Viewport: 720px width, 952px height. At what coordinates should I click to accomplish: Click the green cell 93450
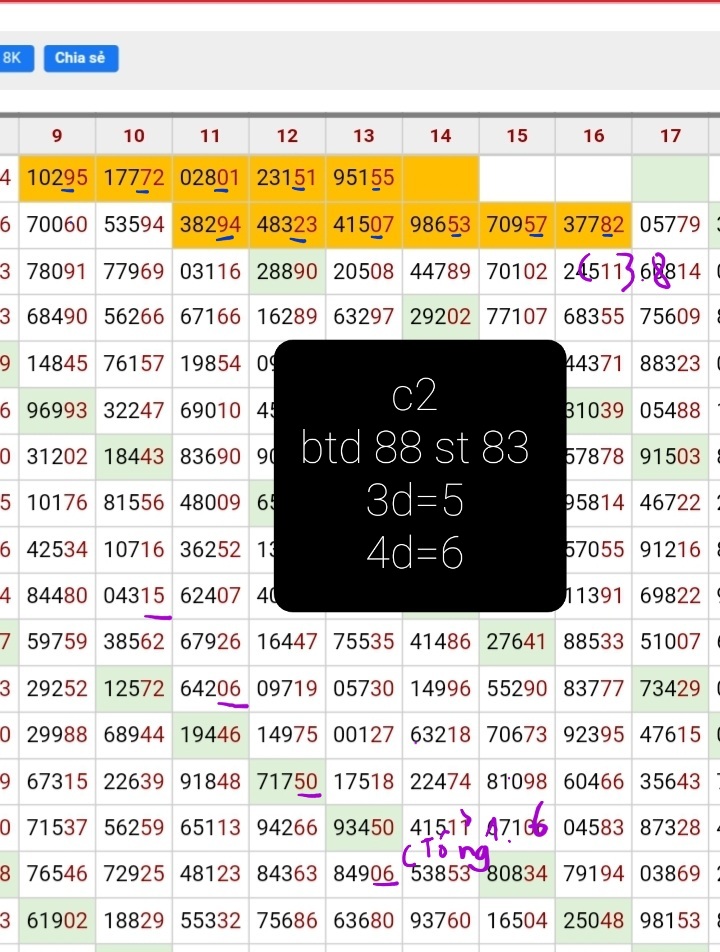click(364, 828)
